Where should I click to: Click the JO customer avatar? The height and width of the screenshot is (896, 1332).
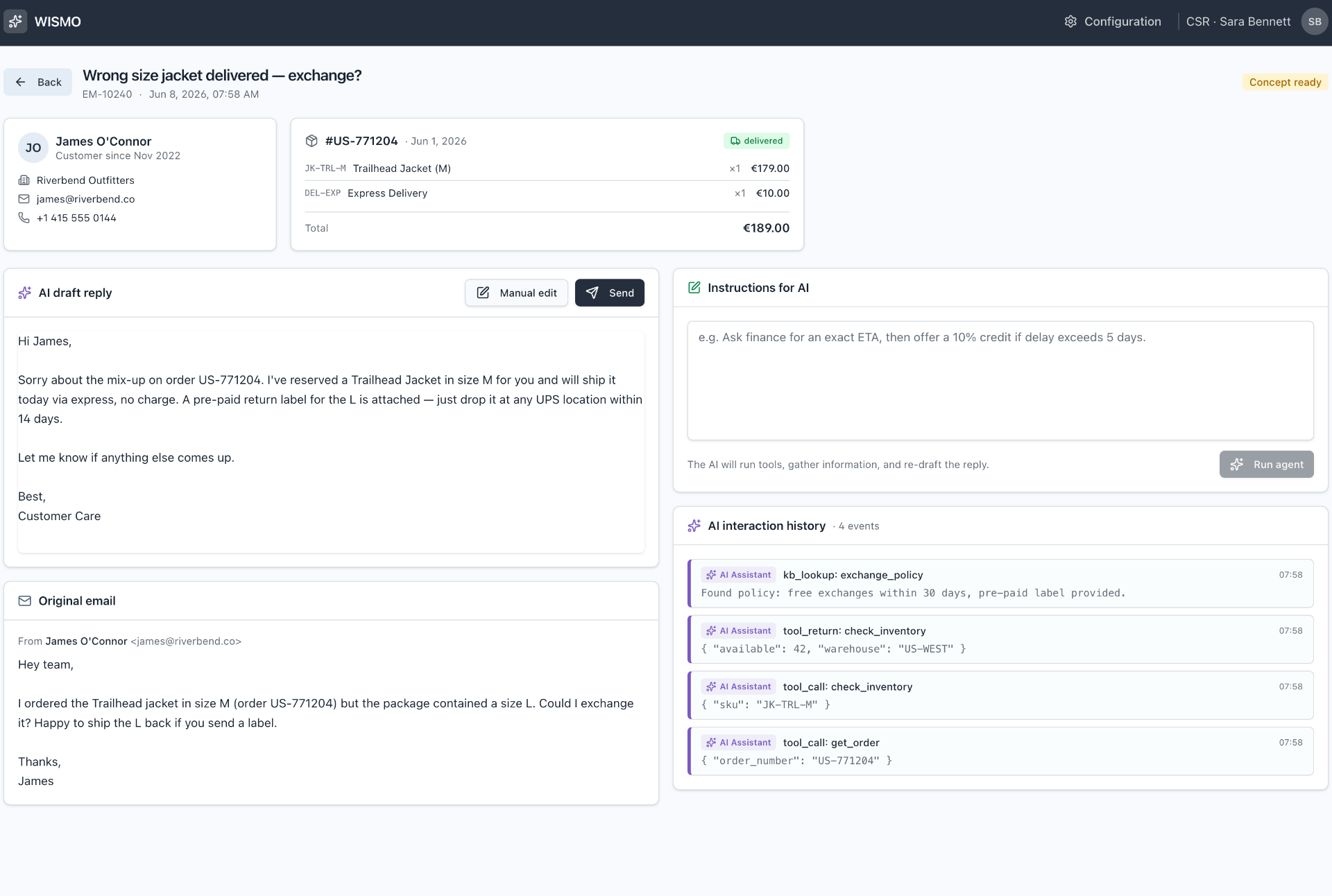[x=33, y=148]
